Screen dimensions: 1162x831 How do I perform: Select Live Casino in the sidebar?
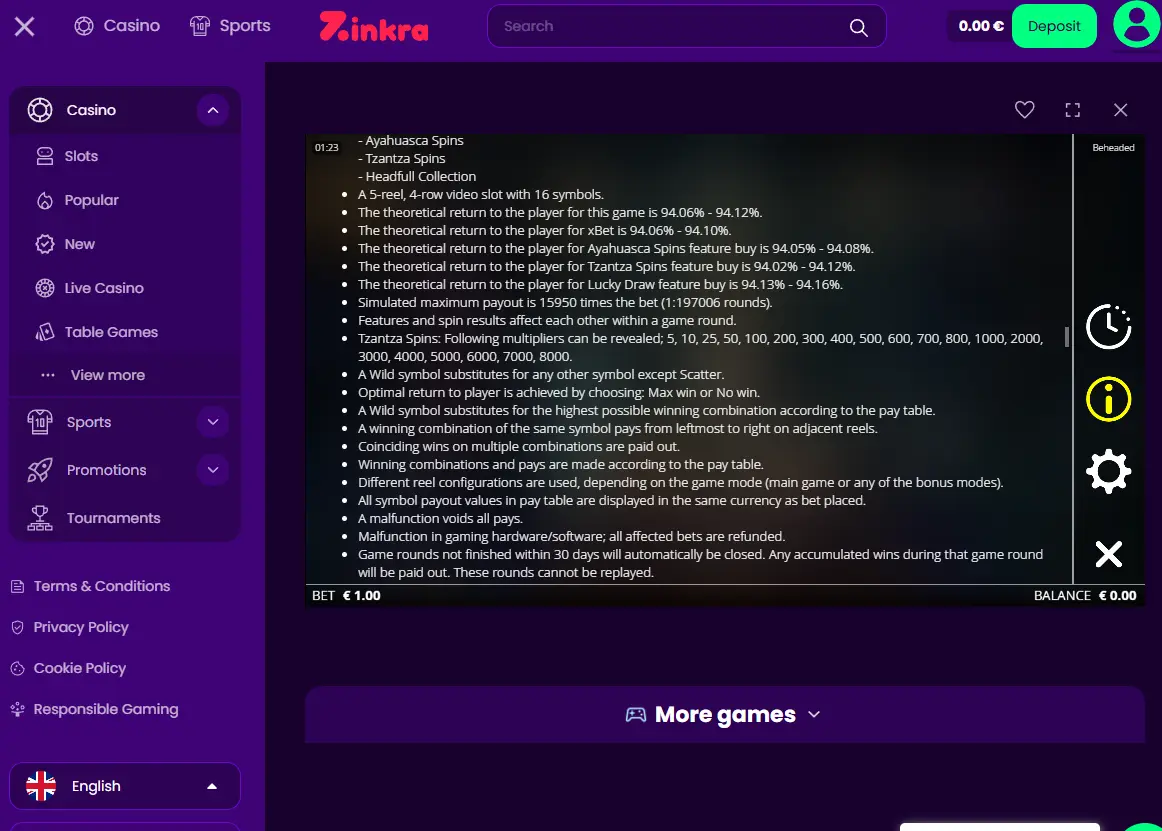(104, 288)
